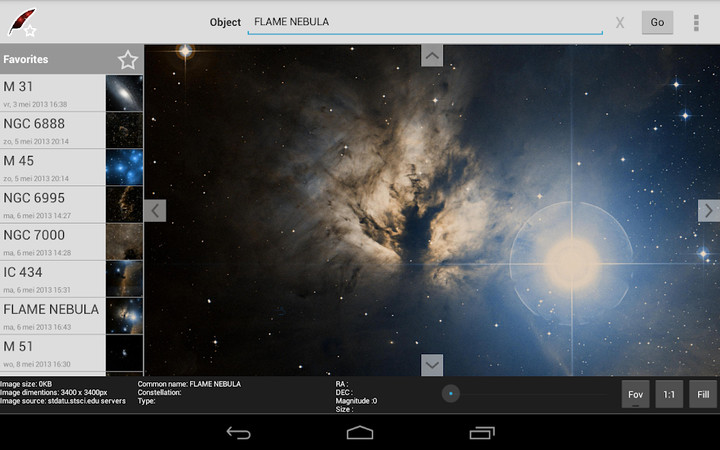Open NGC 6888 in favorites

point(54,130)
